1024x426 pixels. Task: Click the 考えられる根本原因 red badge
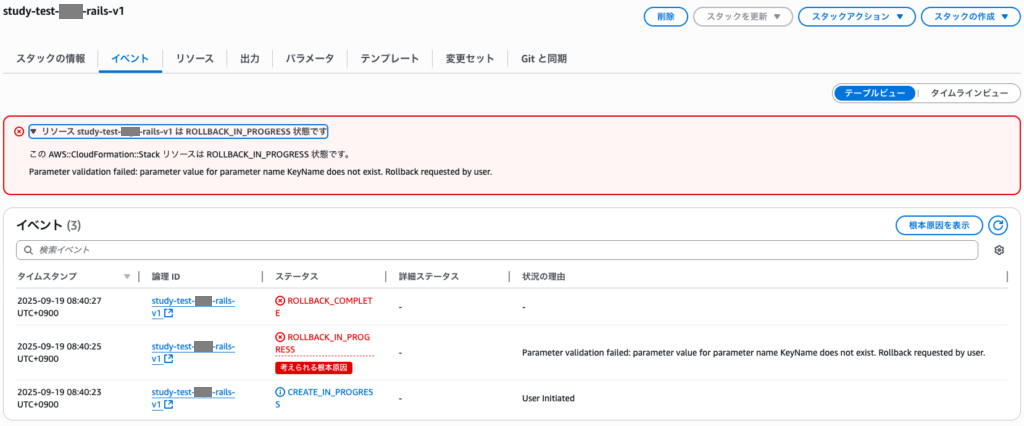coord(314,368)
